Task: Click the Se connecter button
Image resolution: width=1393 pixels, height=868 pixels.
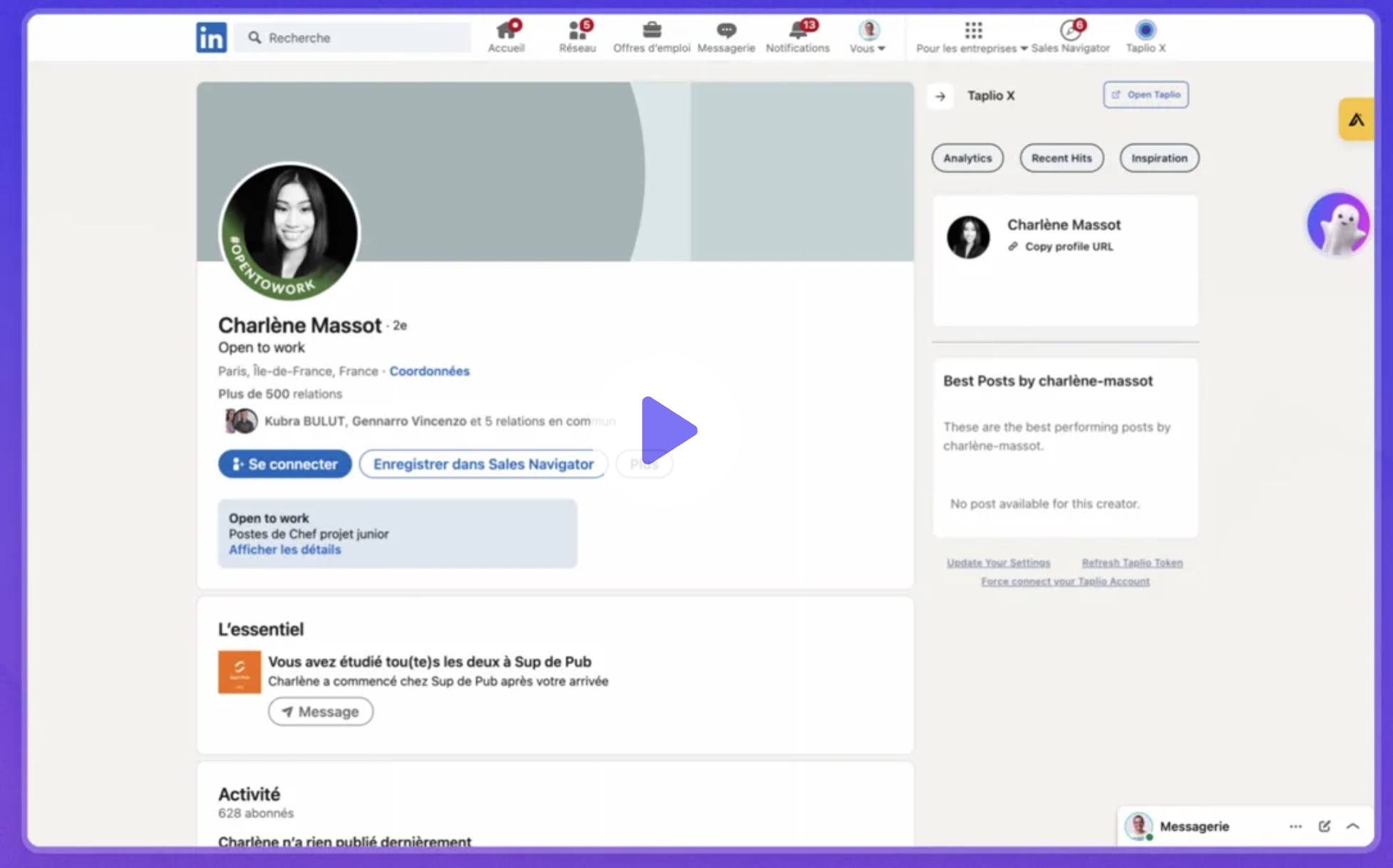Action: click(284, 463)
